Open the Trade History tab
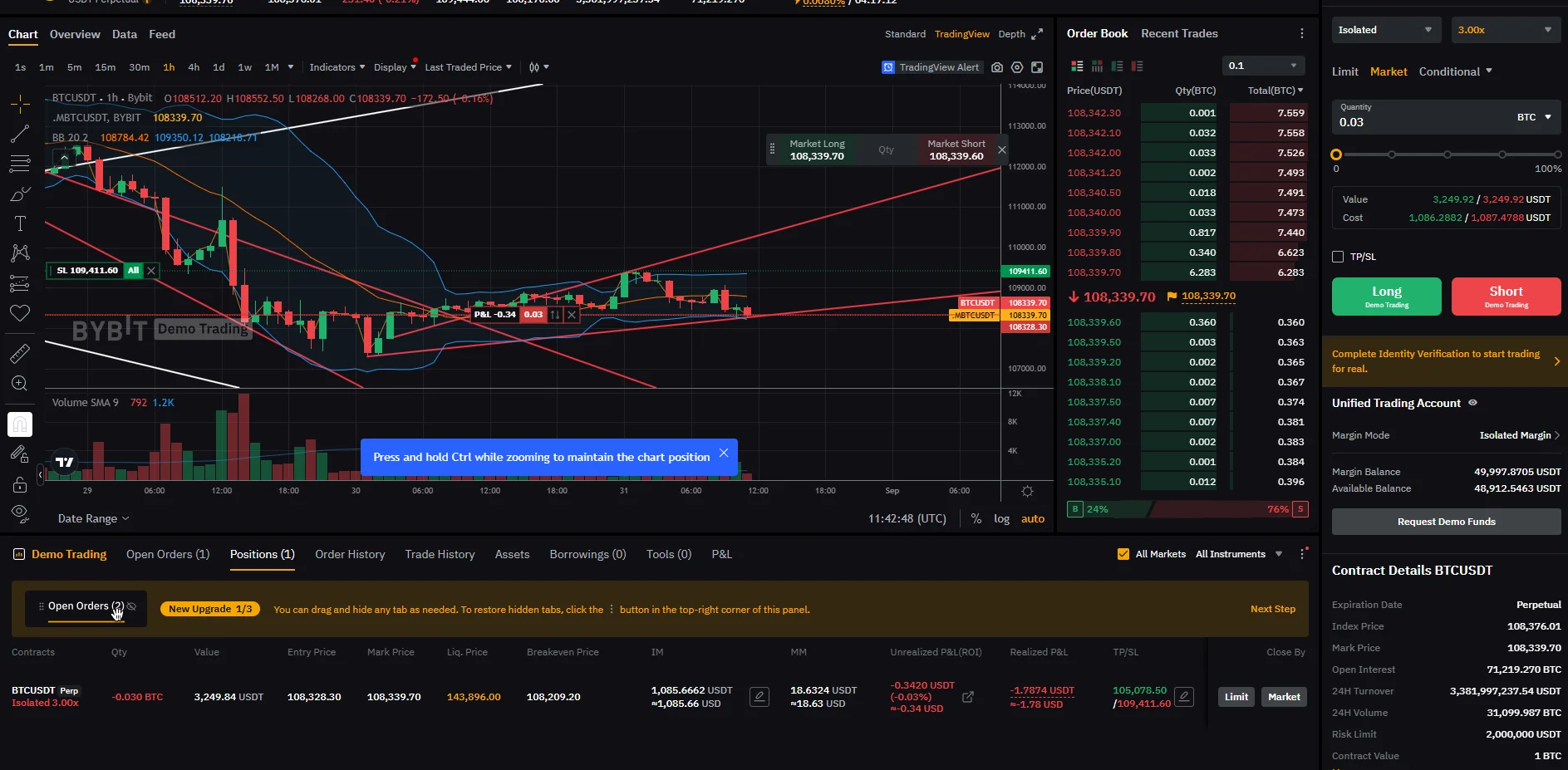This screenshot has width=1568, height=770. tap(440, 554)
